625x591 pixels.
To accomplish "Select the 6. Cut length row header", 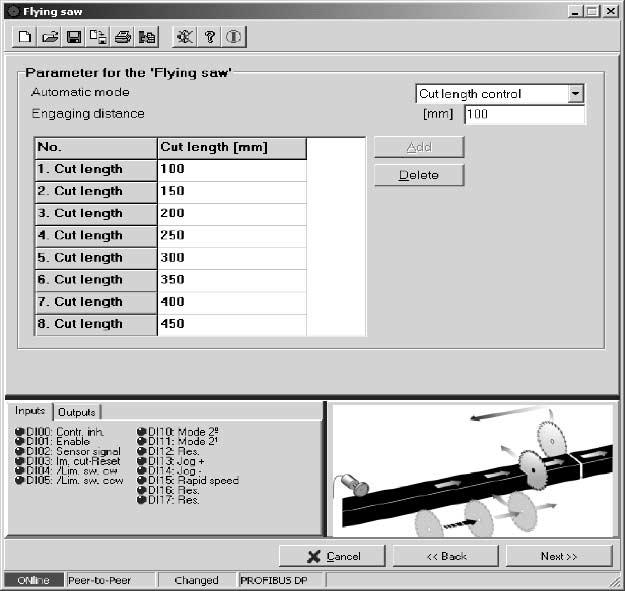I will tap(96, 280).
